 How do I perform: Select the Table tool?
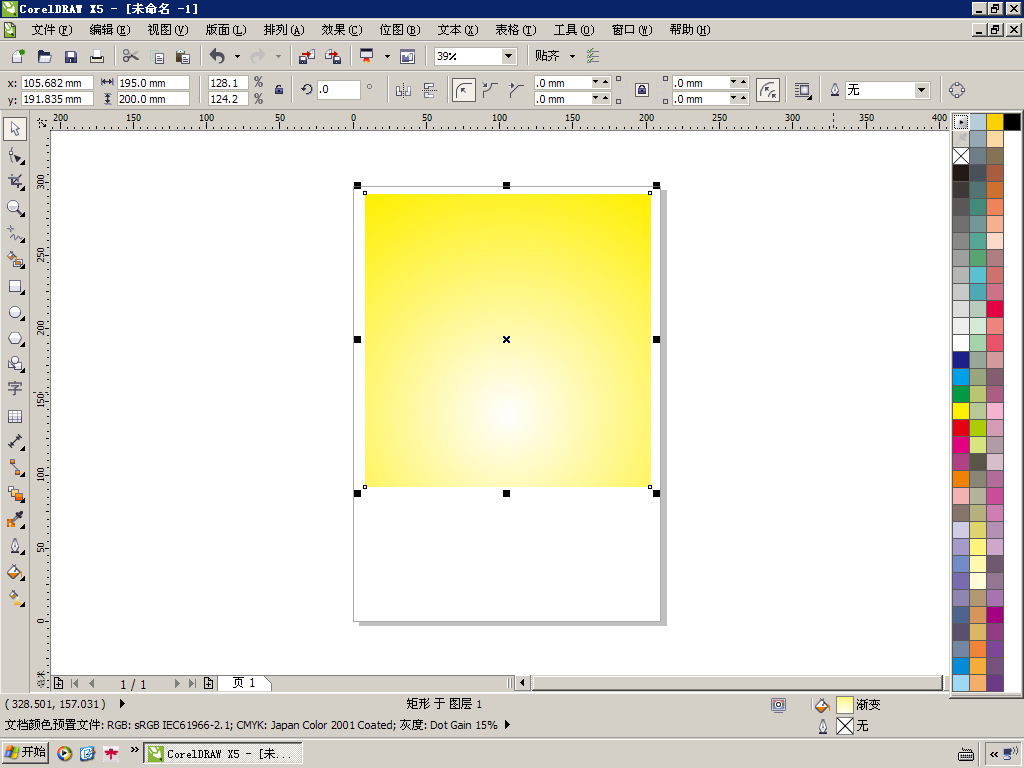[x=15, y=416]
